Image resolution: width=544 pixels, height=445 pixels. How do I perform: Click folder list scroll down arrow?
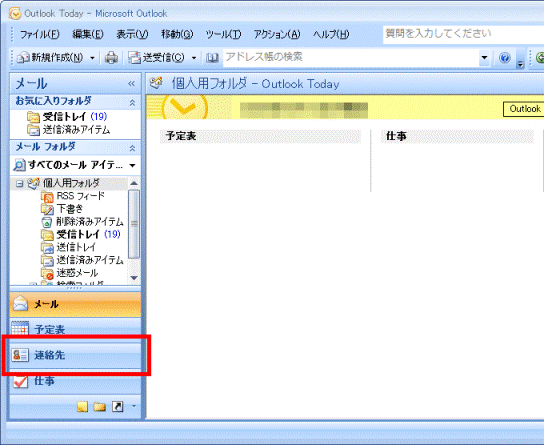tap(134, 278)
